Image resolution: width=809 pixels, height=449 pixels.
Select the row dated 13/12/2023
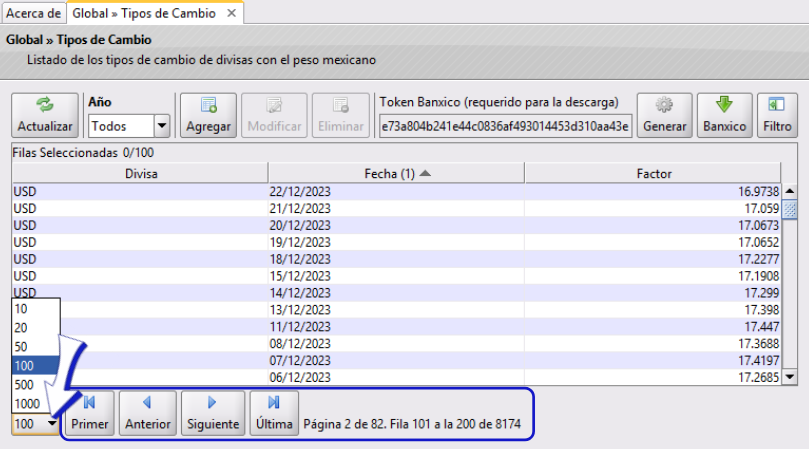396,310
